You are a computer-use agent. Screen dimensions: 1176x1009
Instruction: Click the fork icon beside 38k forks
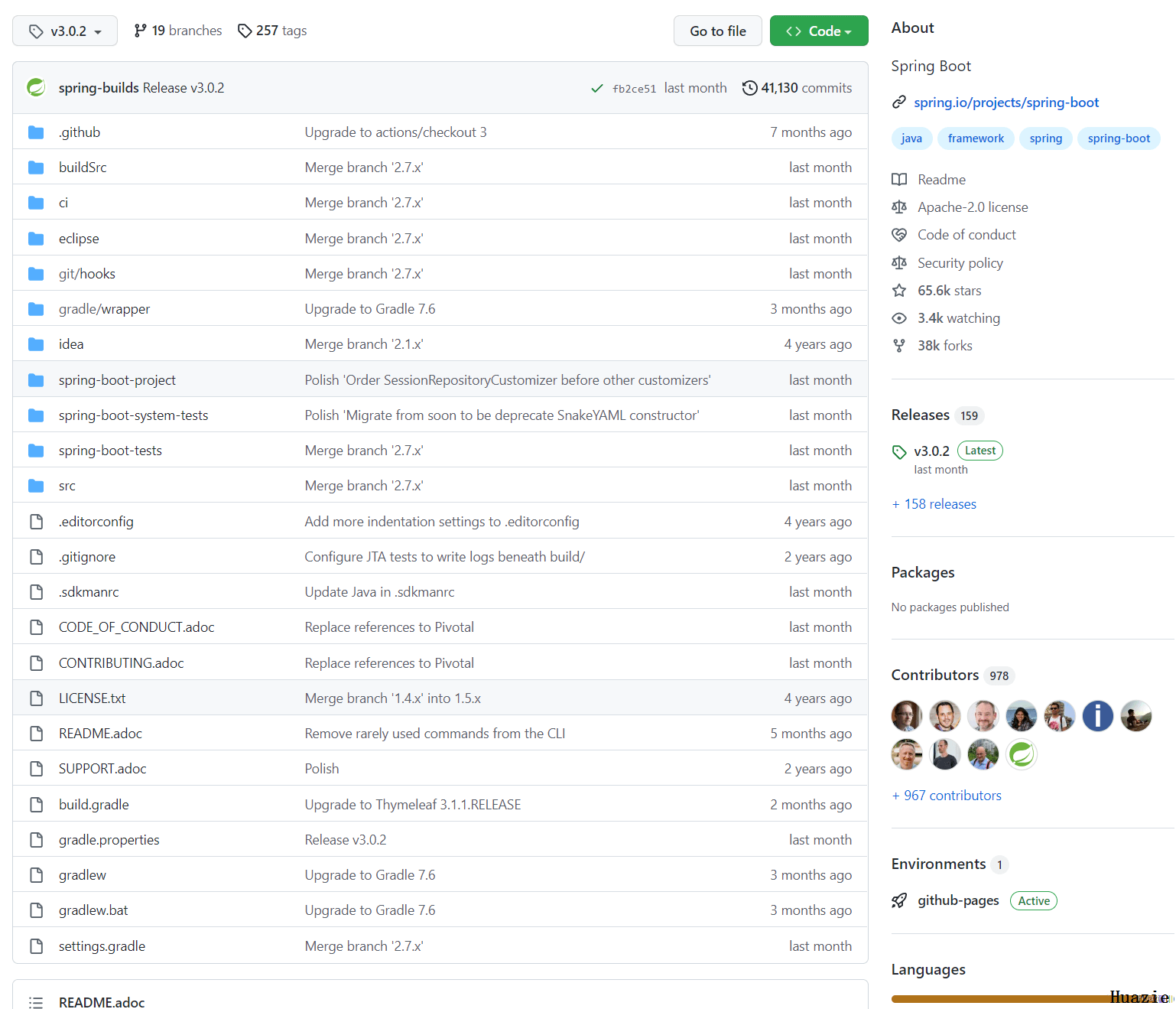pyautogui.click(x=899, y=346)
